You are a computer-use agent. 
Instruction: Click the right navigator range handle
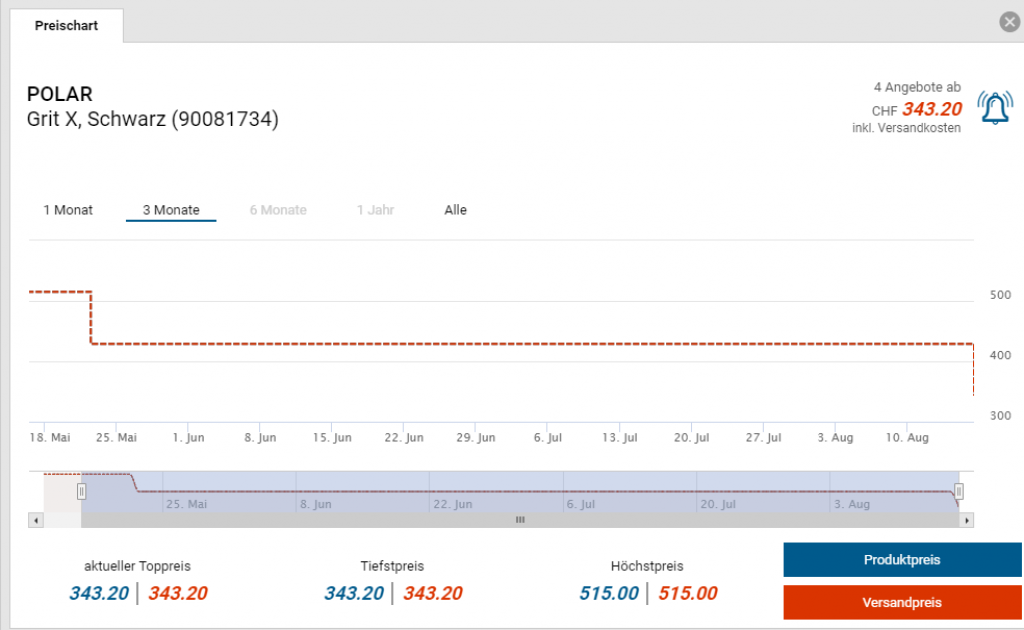(958, 491)
